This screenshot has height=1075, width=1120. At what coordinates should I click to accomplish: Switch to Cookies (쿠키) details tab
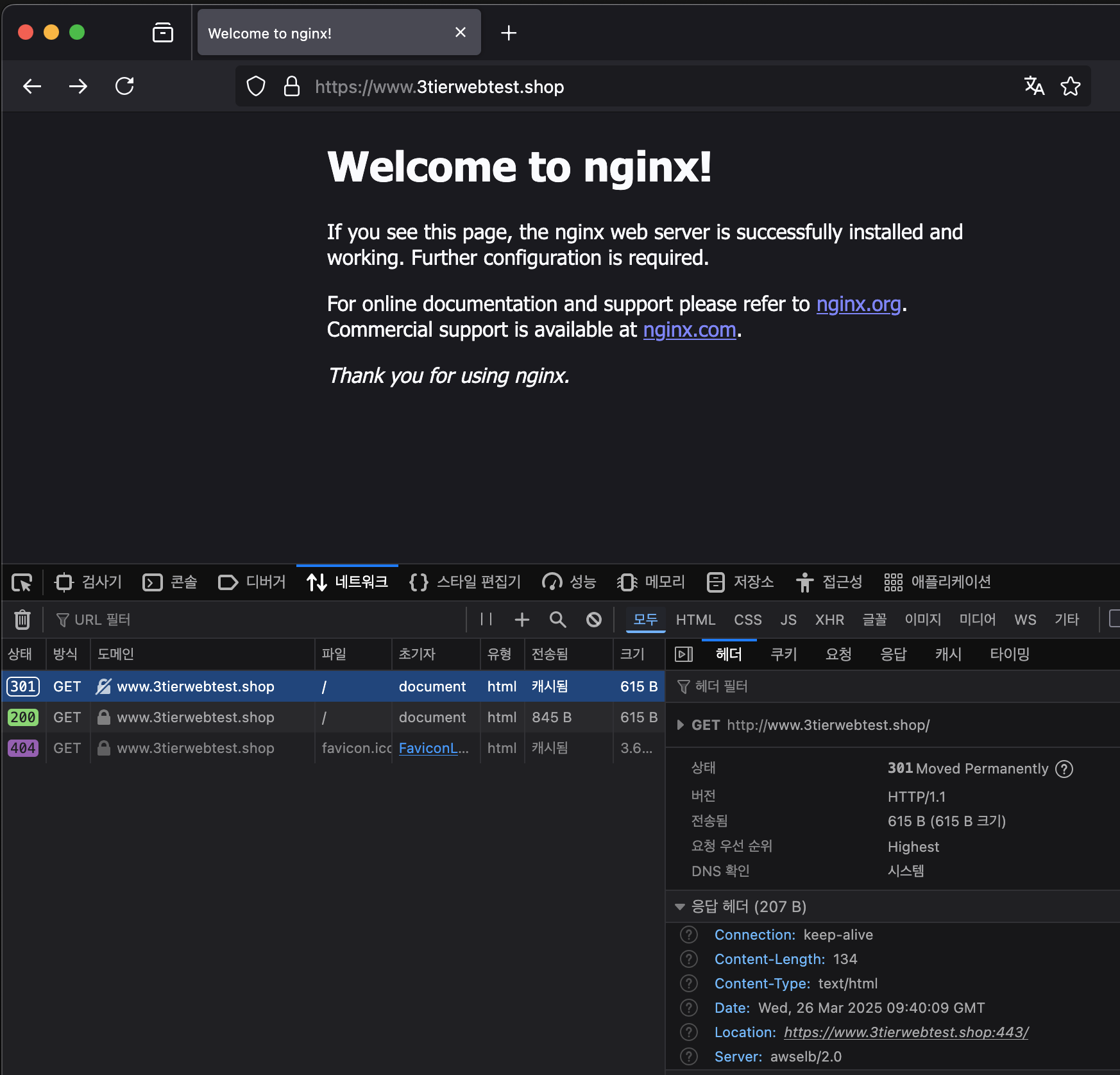tap(784, 654)
